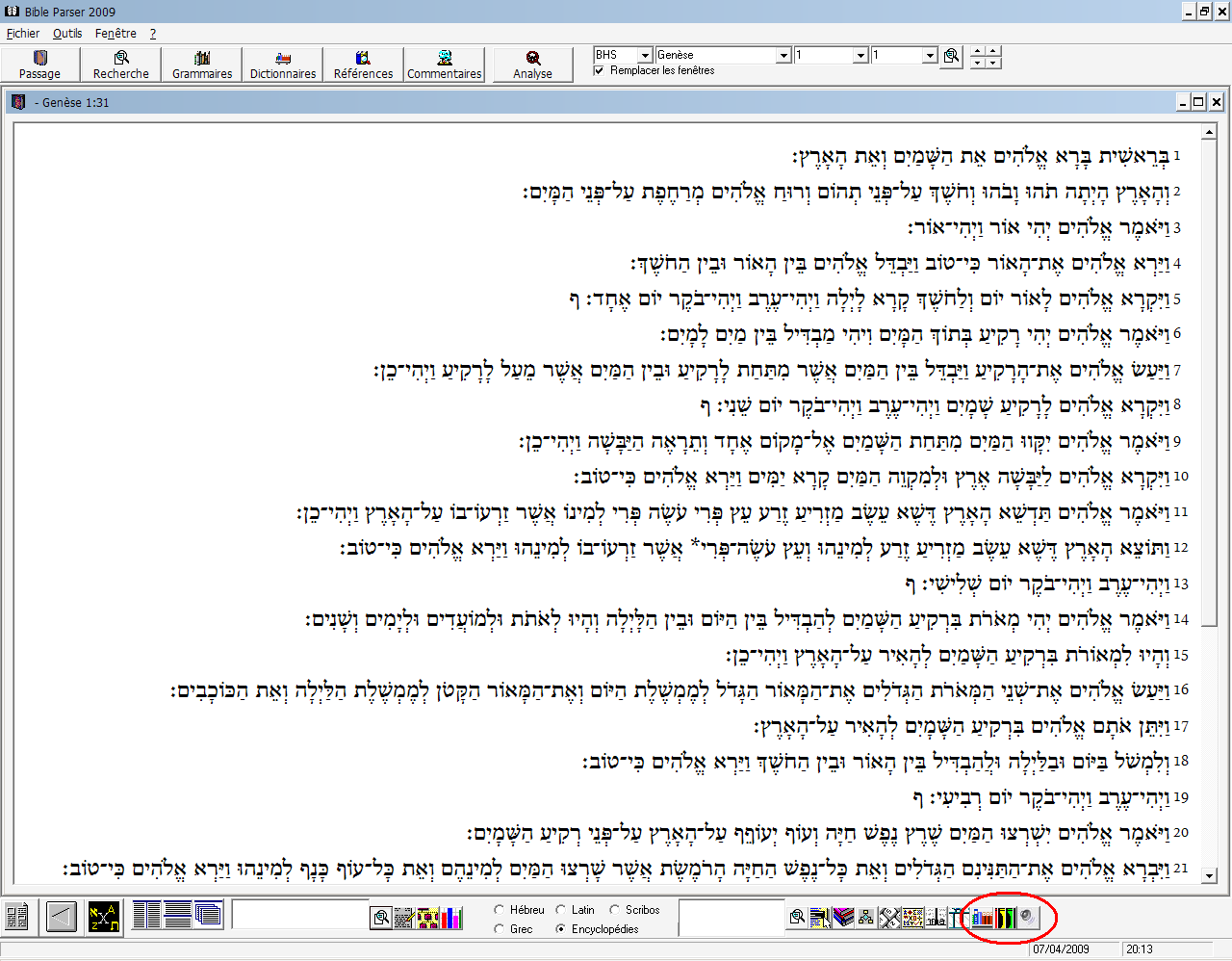1232x961 pixels.
Task: Open the verse number dropdown
Action: click(x=930, y=56)
